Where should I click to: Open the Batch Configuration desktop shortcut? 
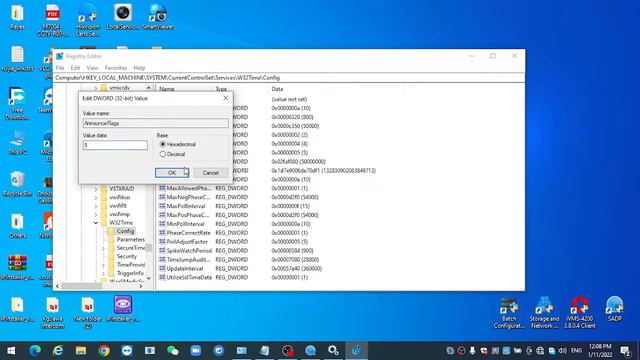tap(509, 312)
